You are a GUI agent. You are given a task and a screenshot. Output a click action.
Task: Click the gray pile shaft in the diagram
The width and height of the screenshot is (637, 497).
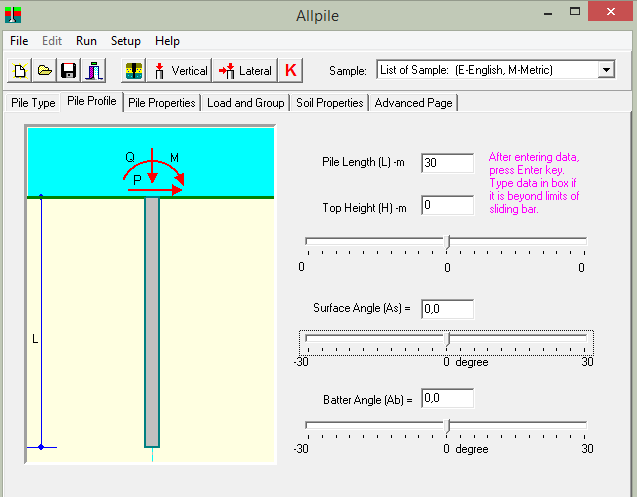(152, 322)
